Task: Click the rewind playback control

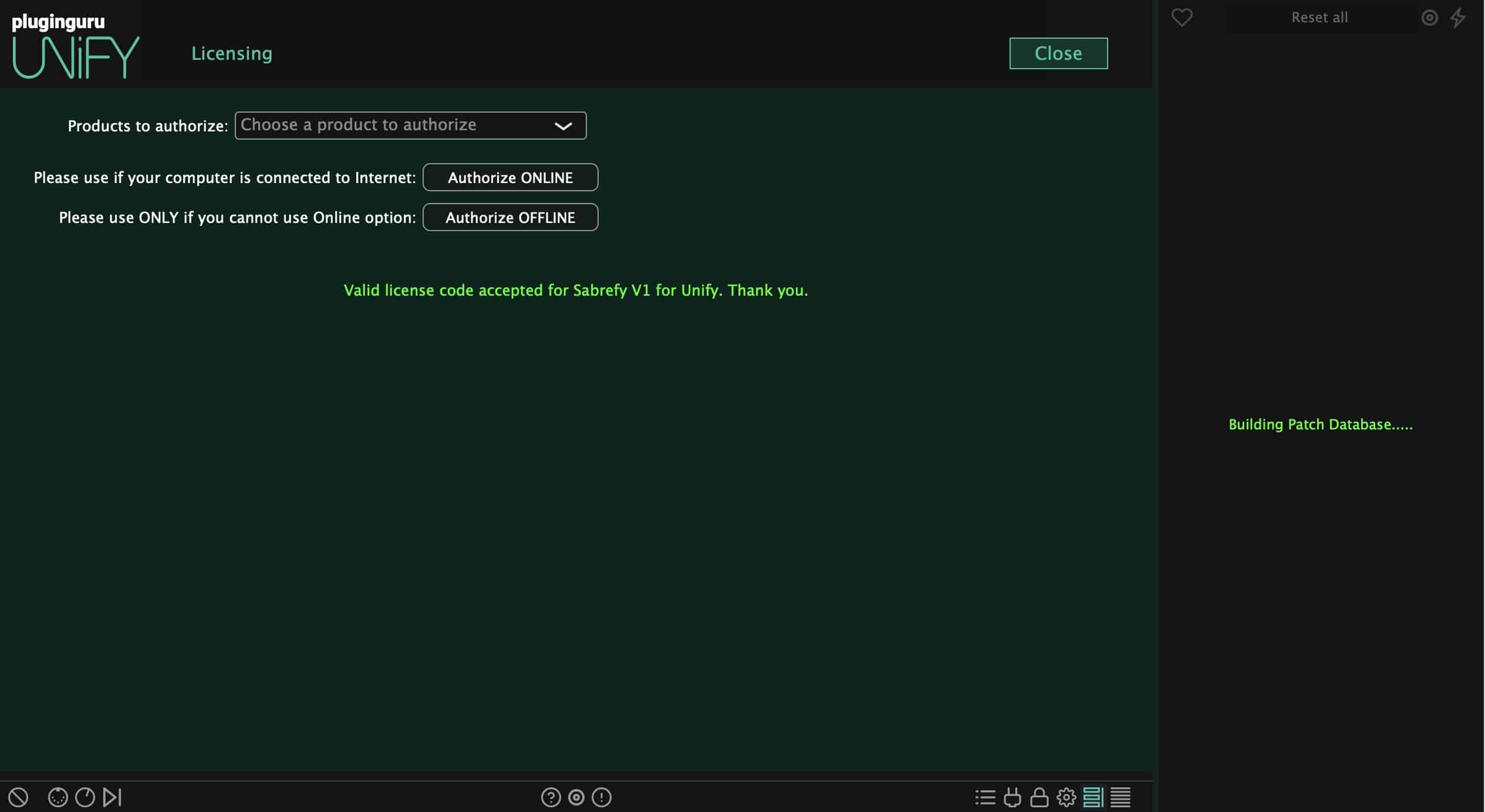Action: (x=84, y=798)
